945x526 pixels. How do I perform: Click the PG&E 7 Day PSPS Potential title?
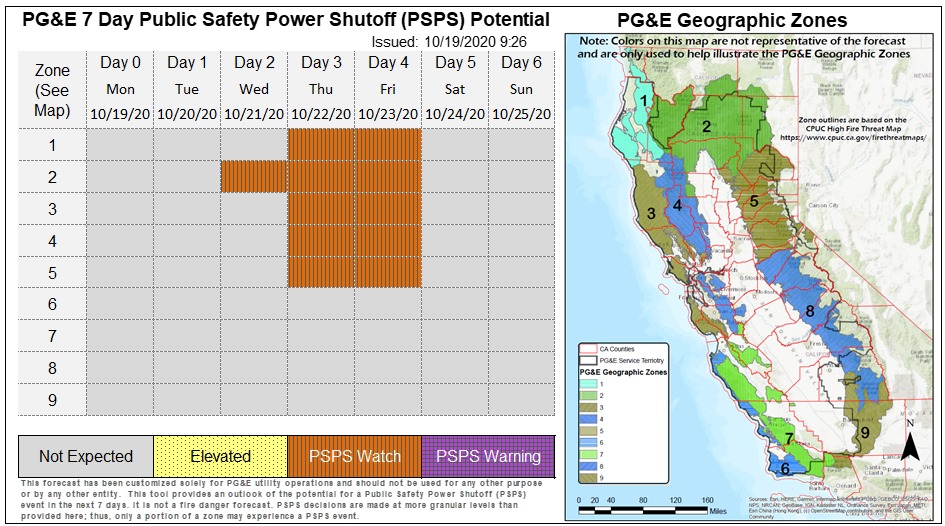click(286, 19)
